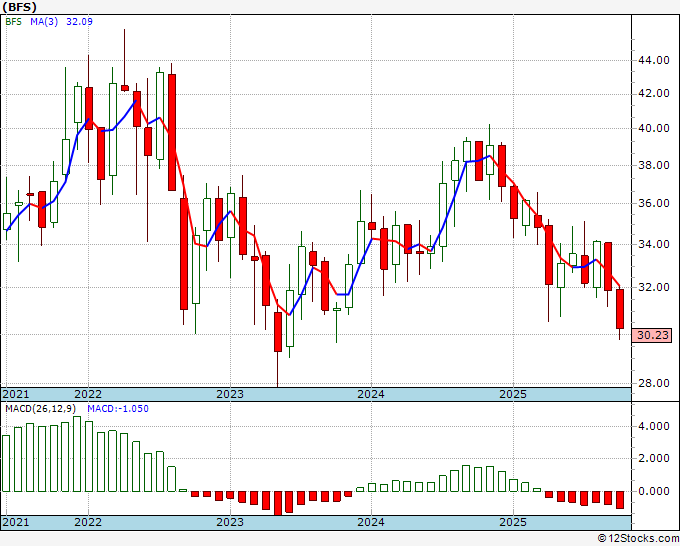
Task: Select the green BFS legend label
Action: tap(13, 22)
